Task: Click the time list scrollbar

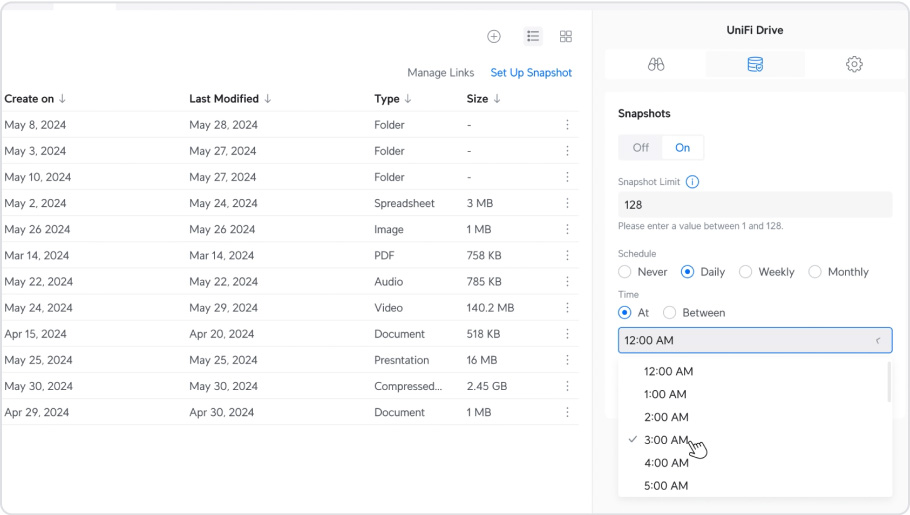Action: pos(889,382)
